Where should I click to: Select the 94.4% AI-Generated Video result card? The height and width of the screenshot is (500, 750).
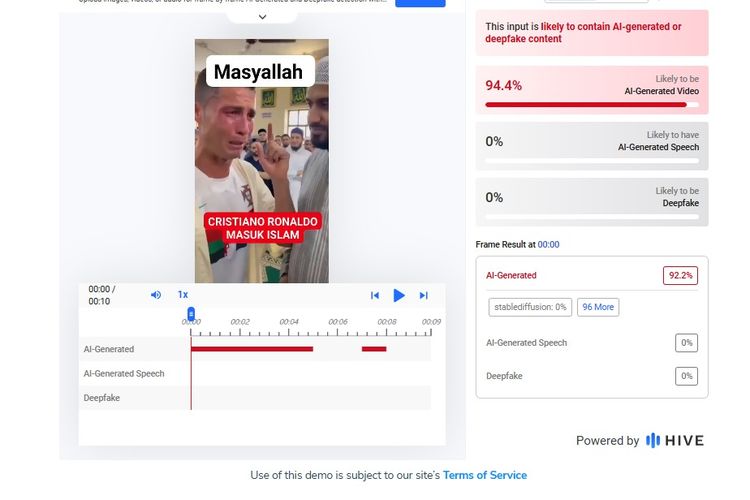point(592,90)
